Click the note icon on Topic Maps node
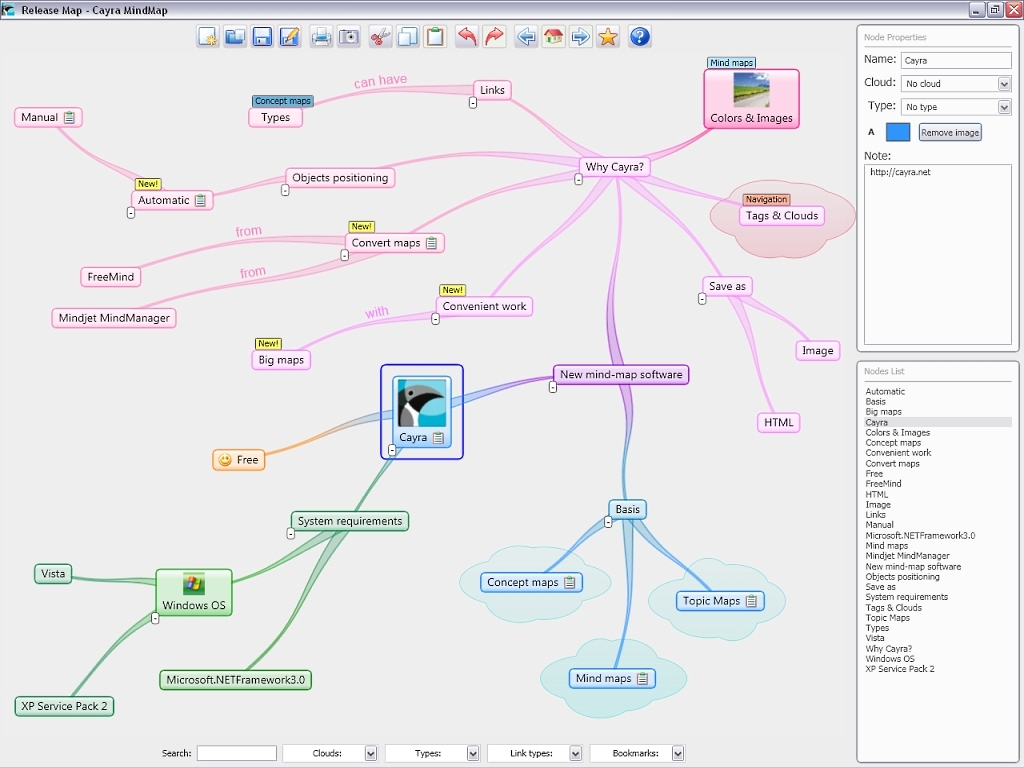Image resolution: width=1024 pixels, height=768 pixels. pos(751,601)
